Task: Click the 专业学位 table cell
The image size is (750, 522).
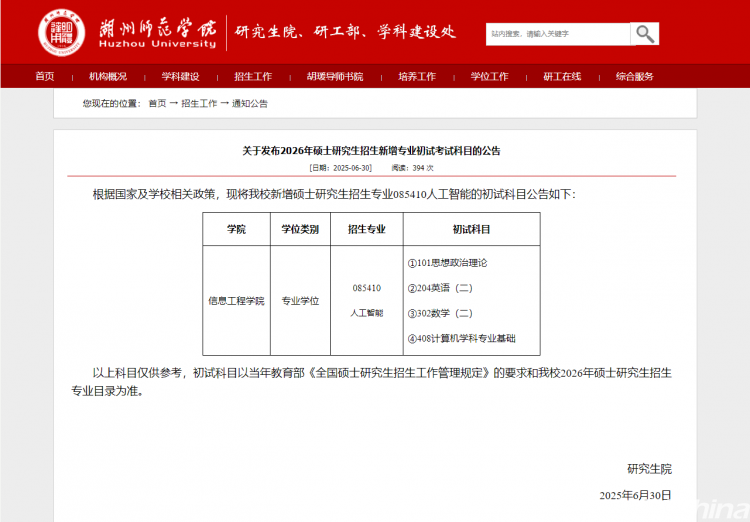Action: [x=300, y=301]
